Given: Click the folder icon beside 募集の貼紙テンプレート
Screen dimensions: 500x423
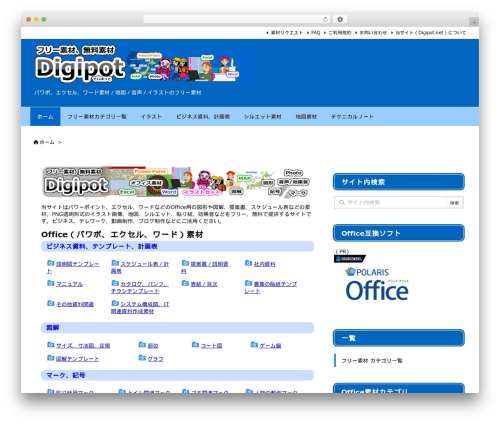Looking at the screenshot, I should pos(248,283).
